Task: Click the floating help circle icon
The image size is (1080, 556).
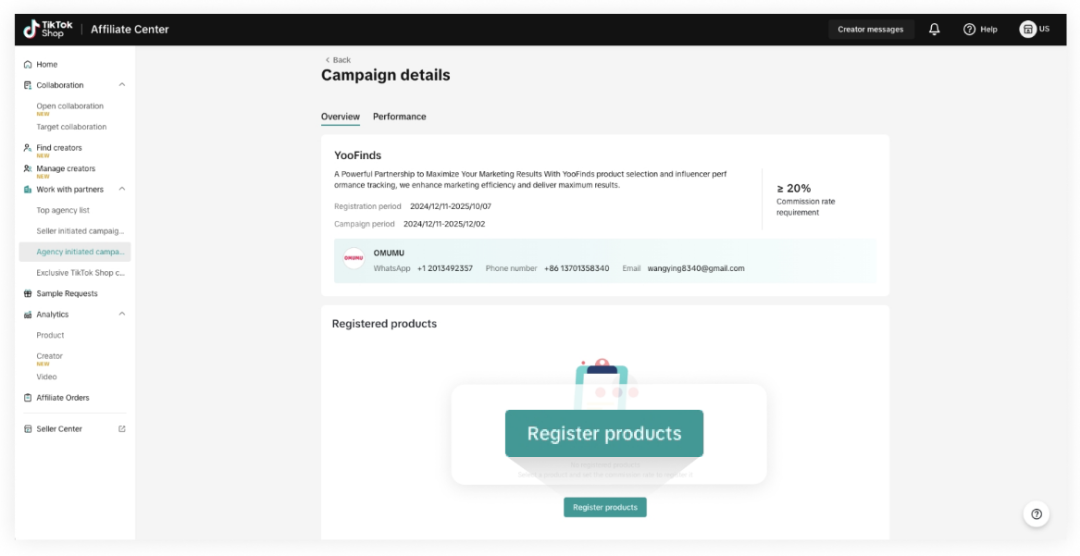Action: [x=1036, y=514]
